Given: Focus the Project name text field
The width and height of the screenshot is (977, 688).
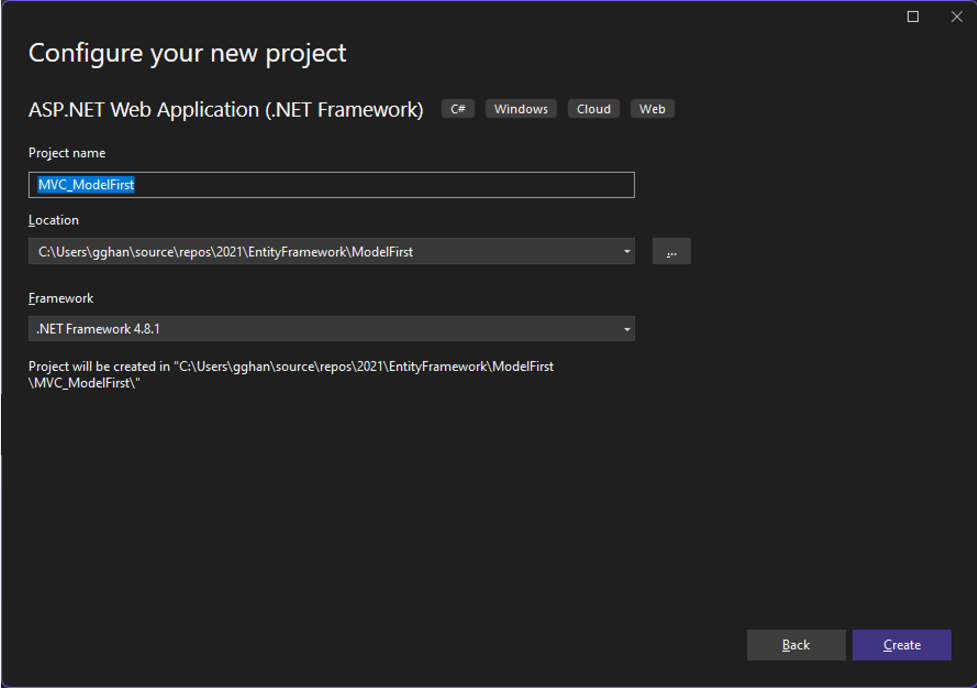Looking at the screenshot, I should pos(331,185).
